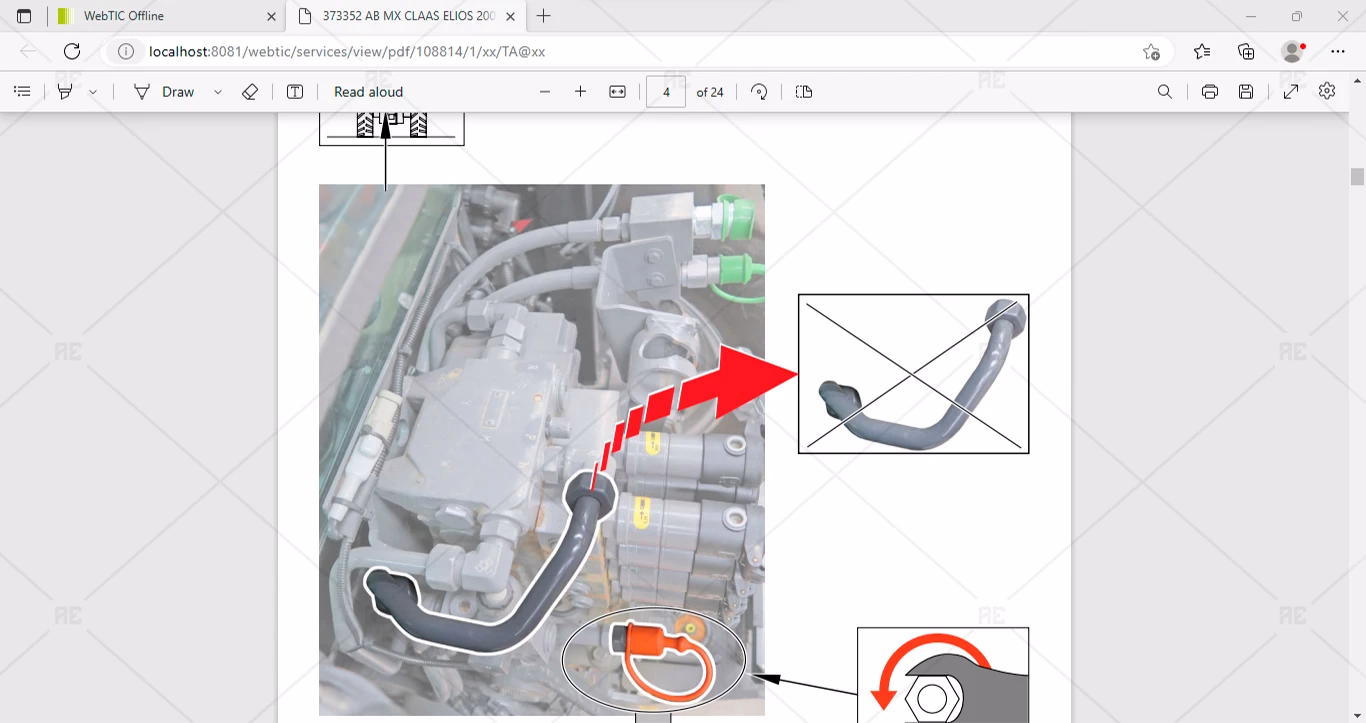The height and width of the screenshot is (723, 1366).
Task: Toggle Fit to width view
Action: click(x=617, y=92)
